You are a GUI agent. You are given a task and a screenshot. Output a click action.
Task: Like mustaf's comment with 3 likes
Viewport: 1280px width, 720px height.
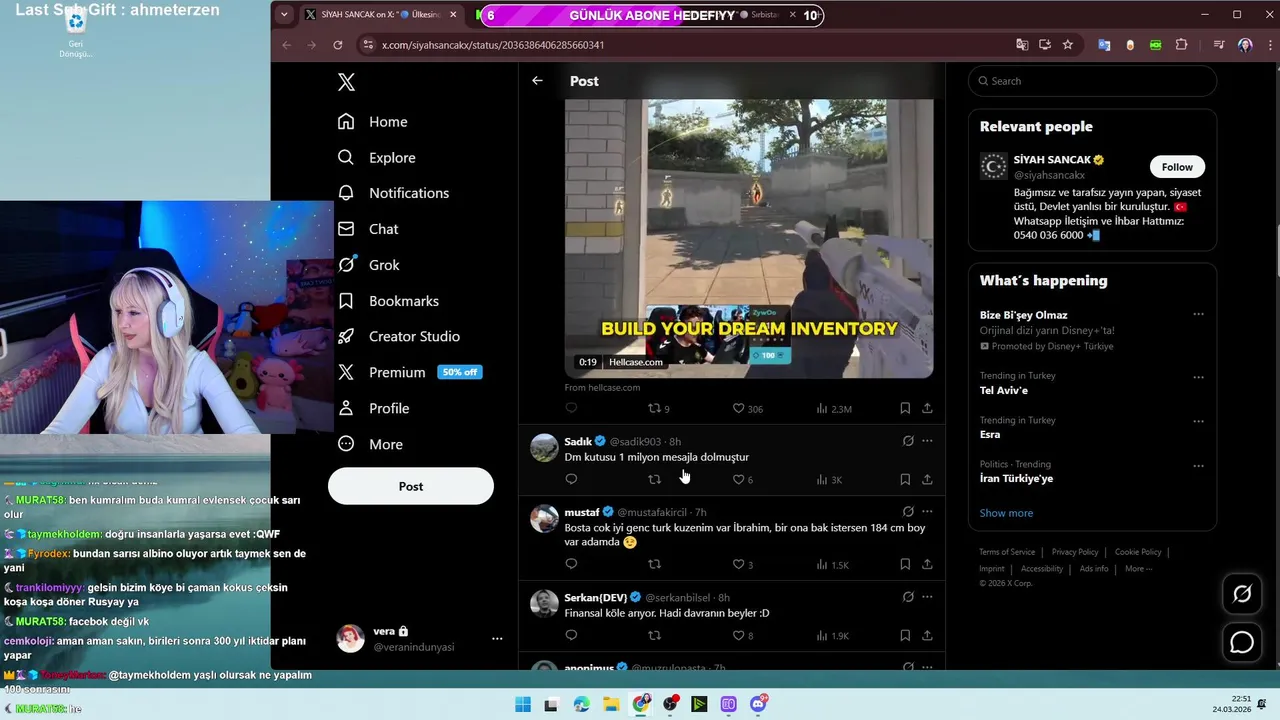coord(743,564)
